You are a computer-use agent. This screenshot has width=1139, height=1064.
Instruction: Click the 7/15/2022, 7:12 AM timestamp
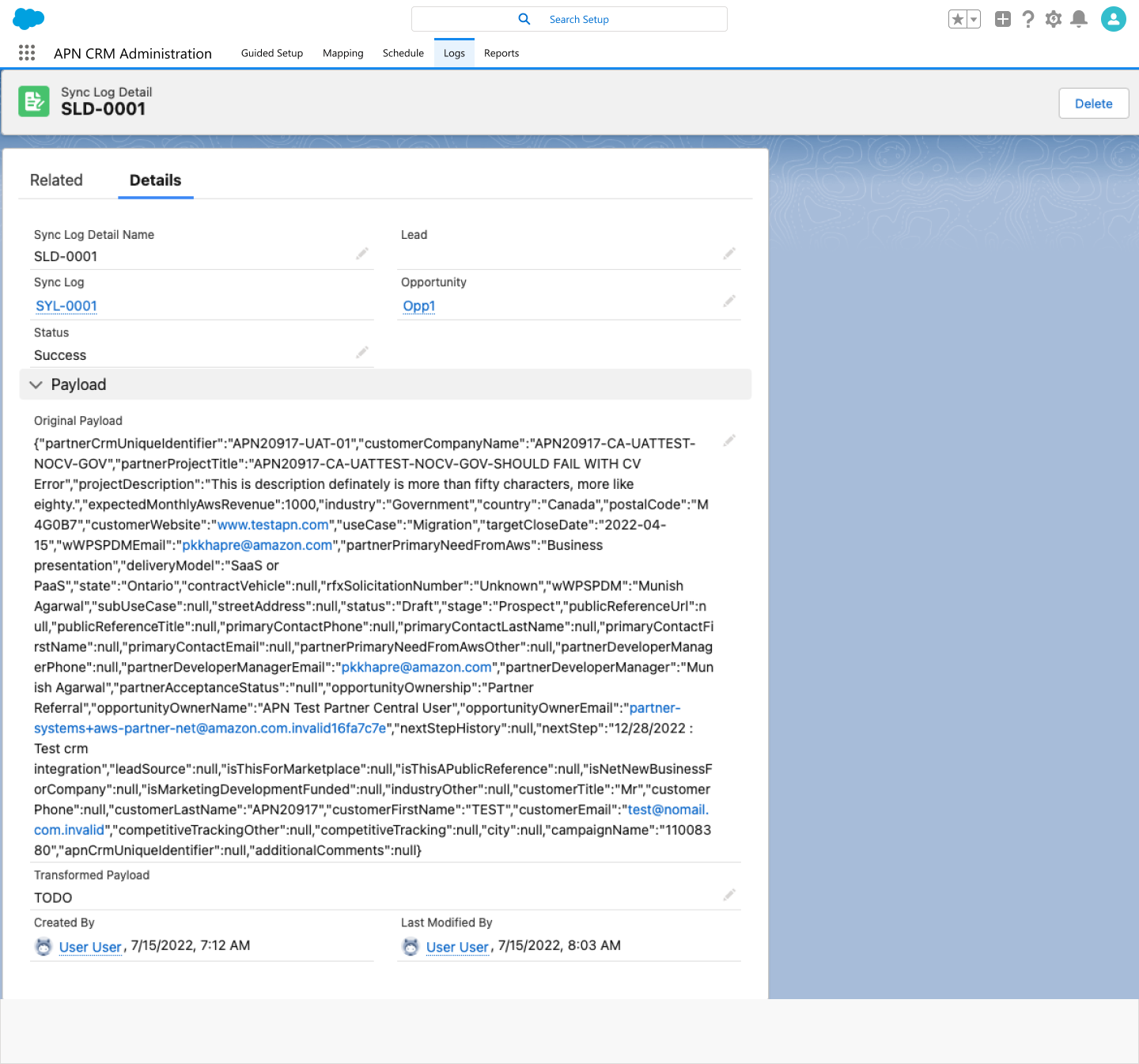point(191,945)
